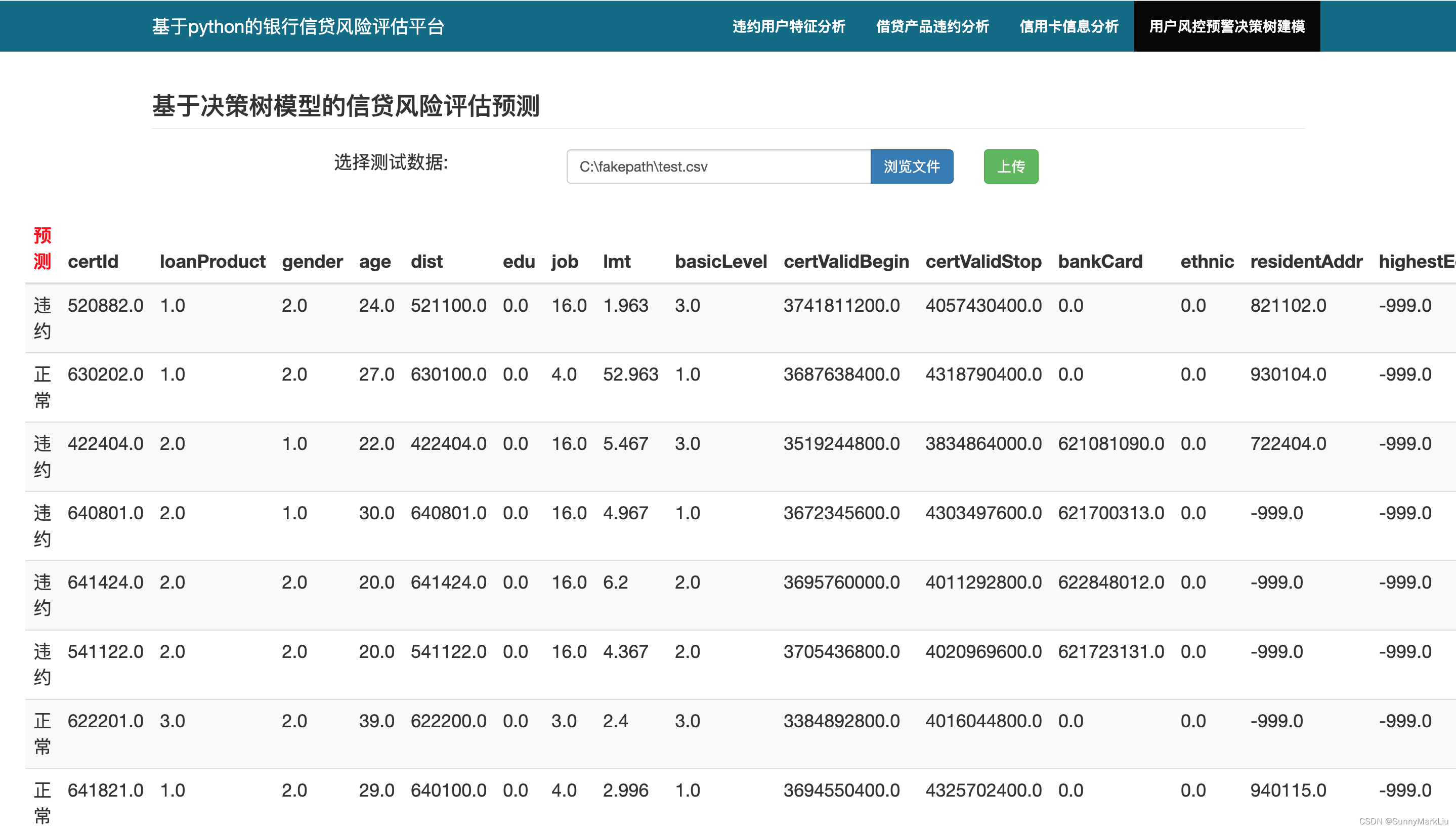Click the test.csv file path field

point(718,167)
